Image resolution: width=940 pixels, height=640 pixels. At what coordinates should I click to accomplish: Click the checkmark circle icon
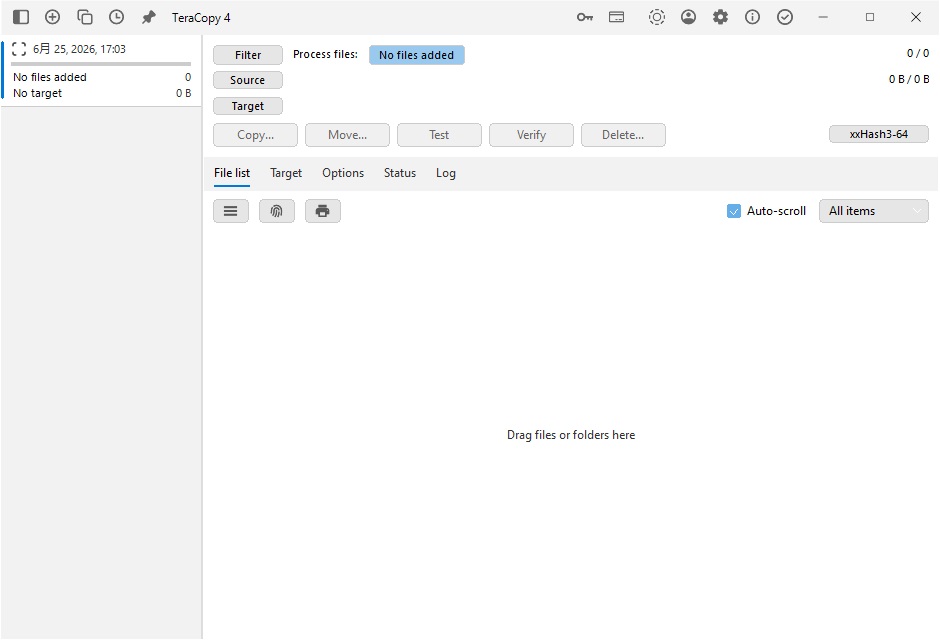click(x=785, y=17)
